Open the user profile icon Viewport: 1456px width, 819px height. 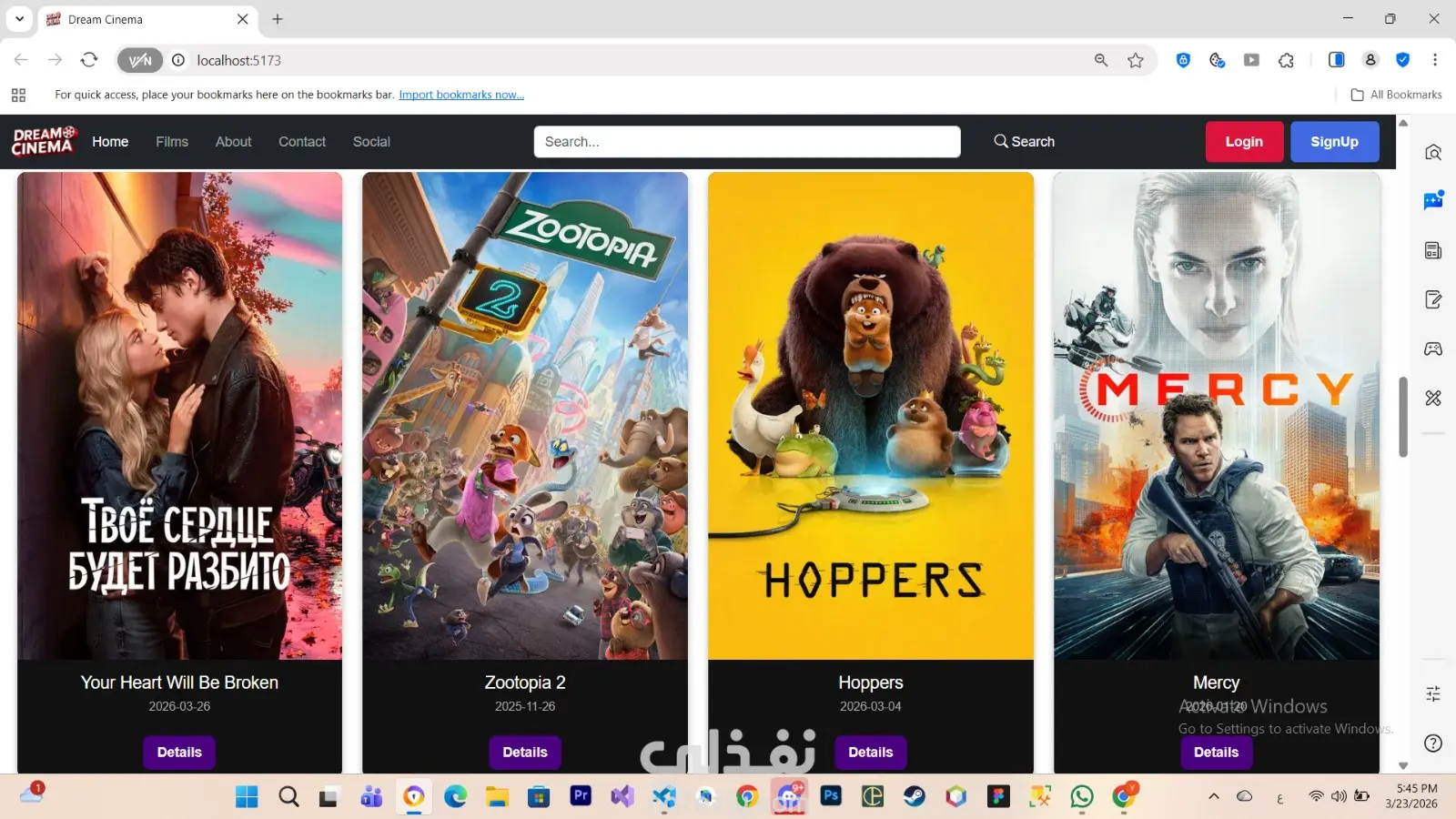tap(1370, 60)
